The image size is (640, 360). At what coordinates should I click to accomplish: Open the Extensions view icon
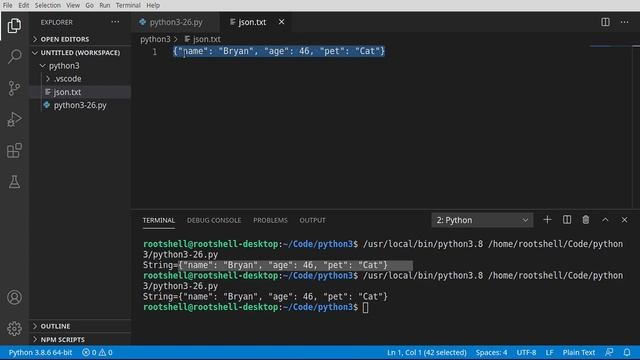pos(14,150)
